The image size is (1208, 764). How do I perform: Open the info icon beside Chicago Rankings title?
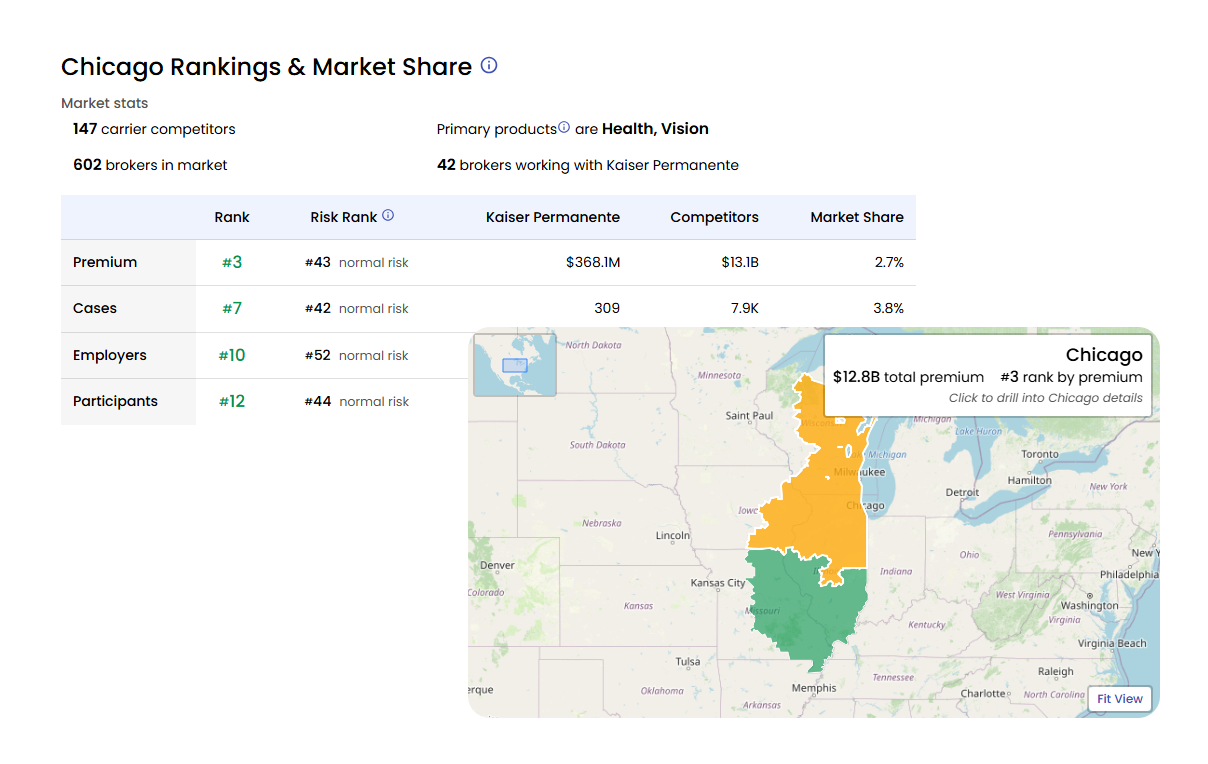click(488, 66)
